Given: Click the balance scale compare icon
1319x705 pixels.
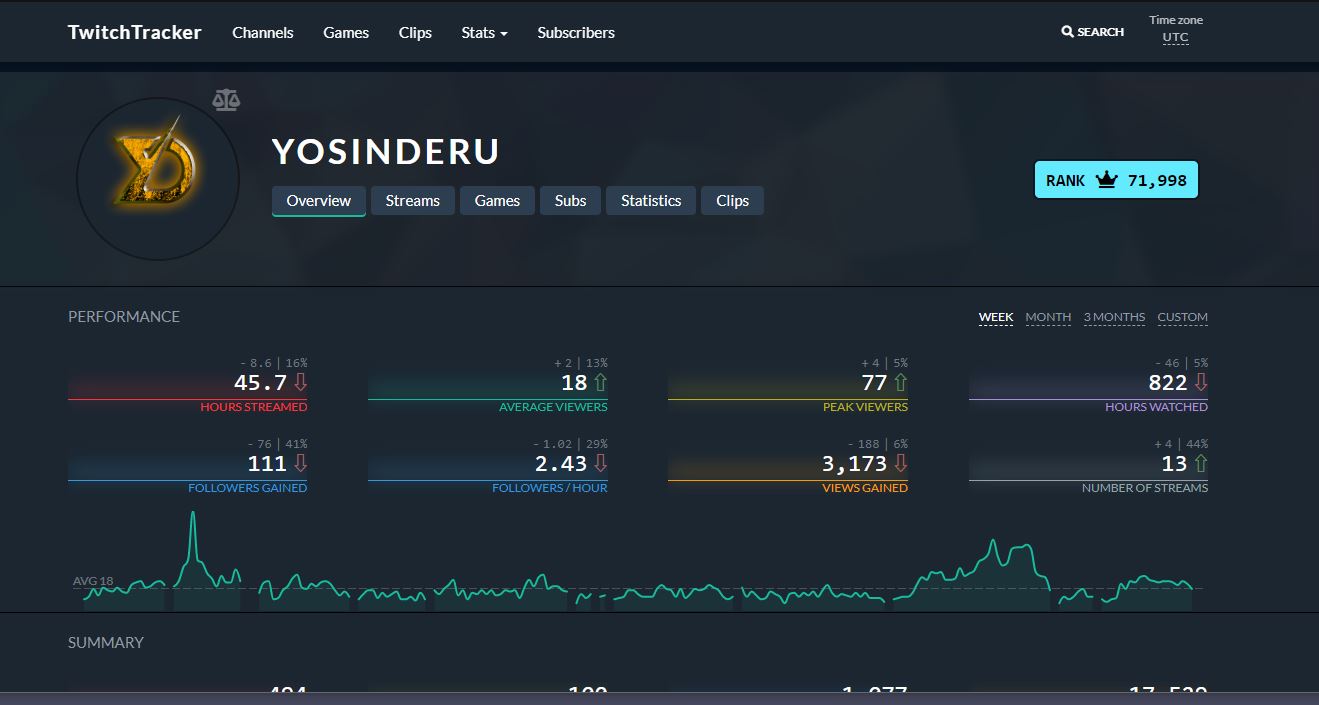Looking at the screenshot, I should point(227,99).
